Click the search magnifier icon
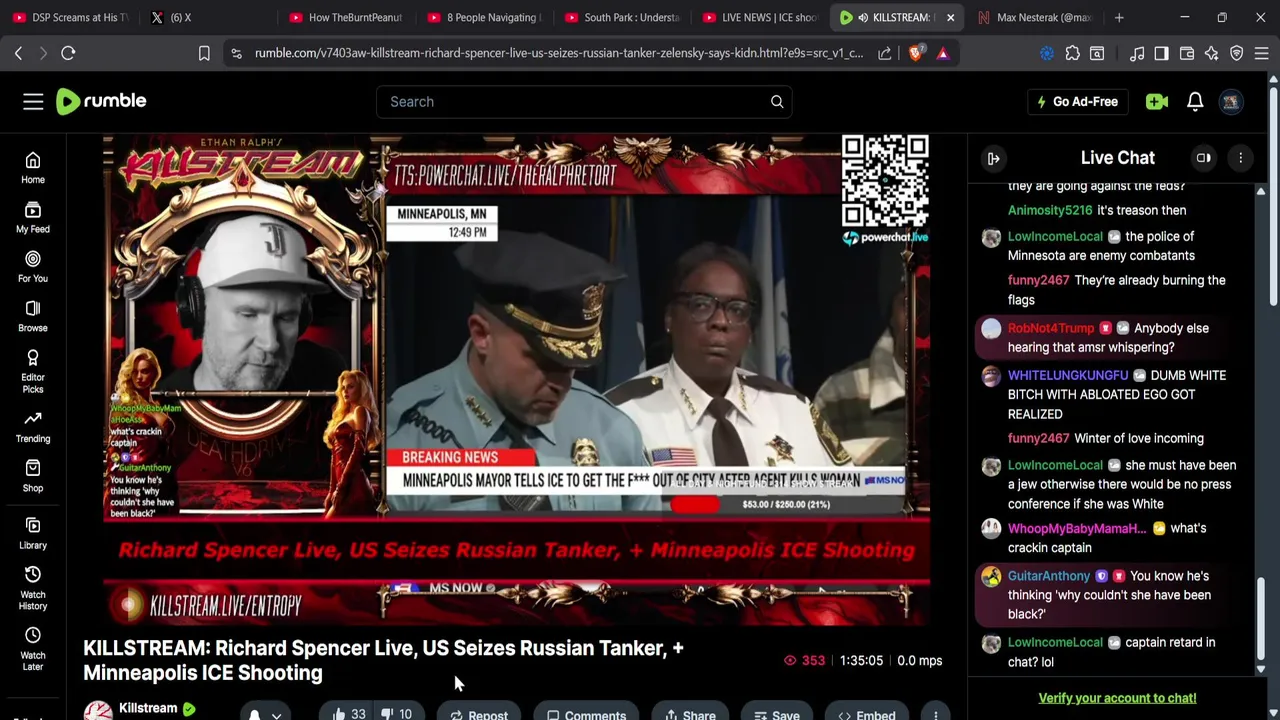 coord(777,101)
